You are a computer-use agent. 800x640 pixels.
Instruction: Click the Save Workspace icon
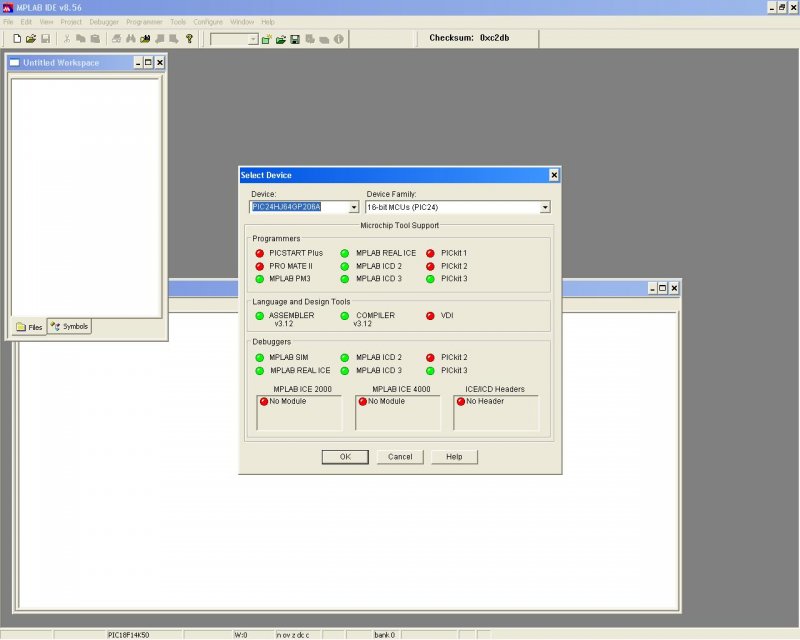click(295, 39)
